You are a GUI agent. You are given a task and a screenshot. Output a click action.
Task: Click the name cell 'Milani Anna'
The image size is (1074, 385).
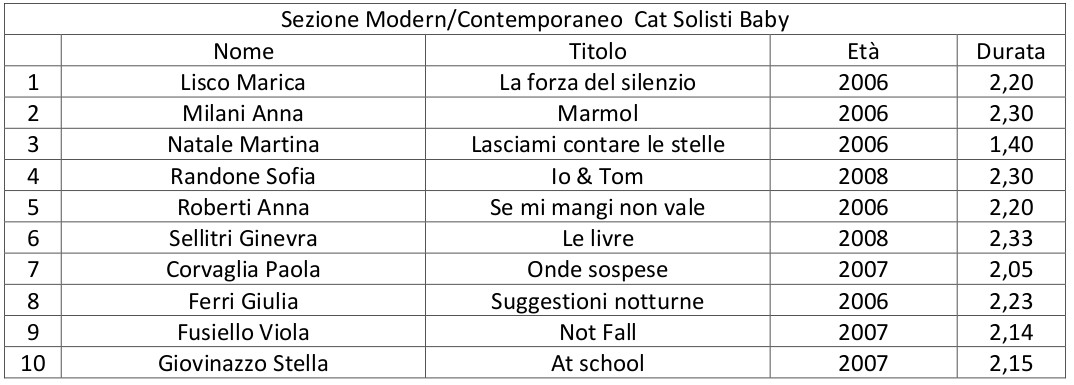click(243, 114)
